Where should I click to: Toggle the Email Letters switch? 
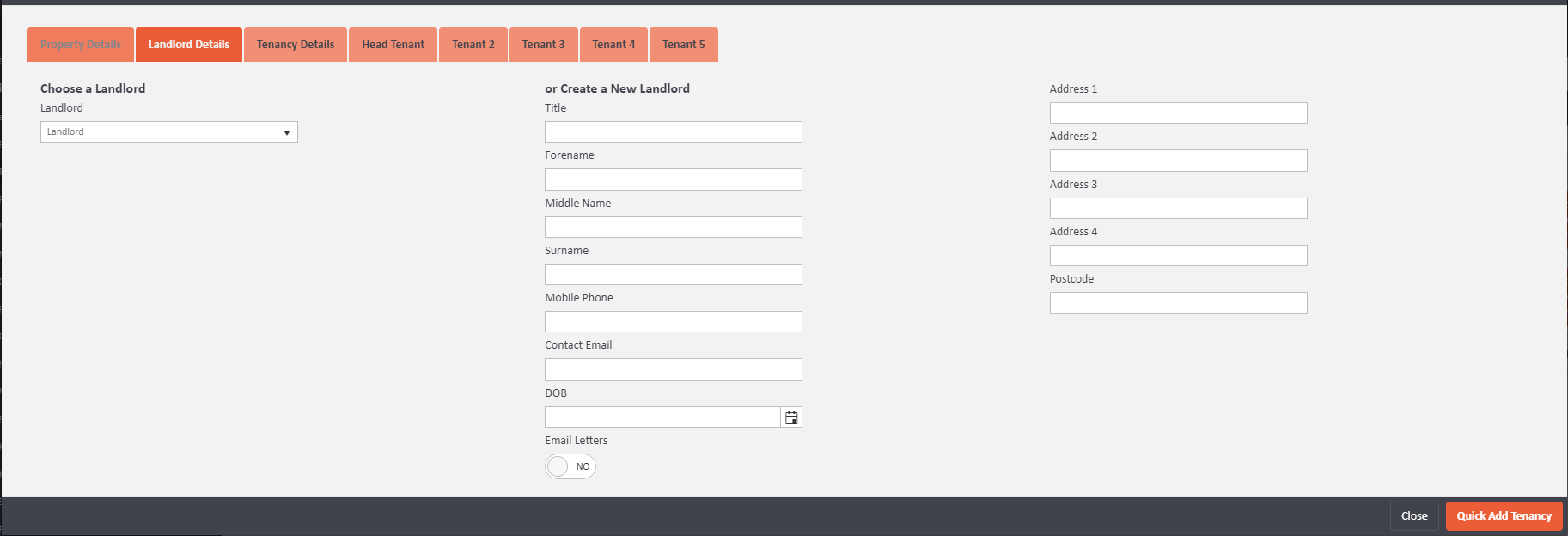coord(570,466)
